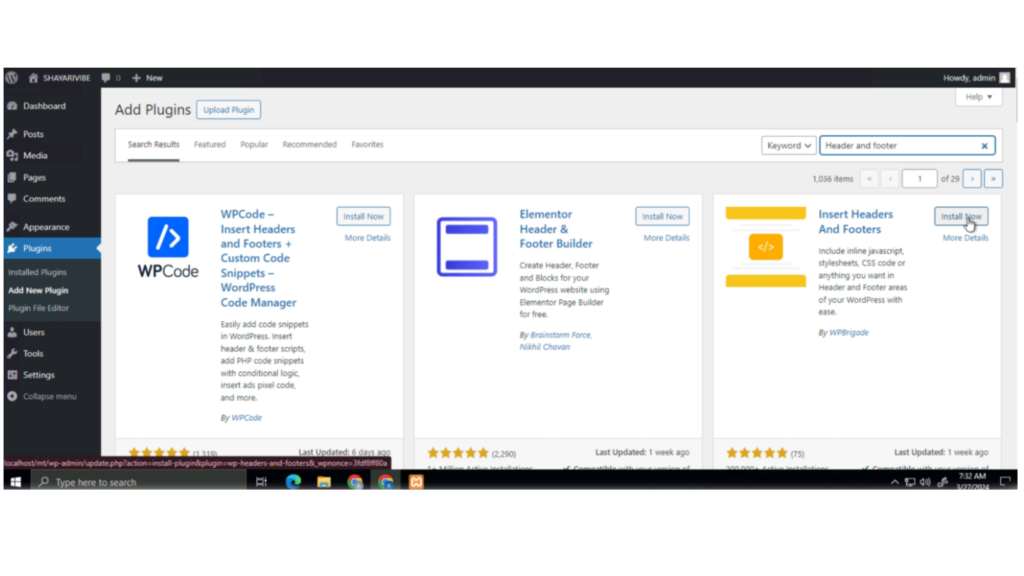The height and width of the screenshot is (576, 1024).
Task: Install the WPCode plugin now
Action: pyautogui.click(x=363, y=216)
